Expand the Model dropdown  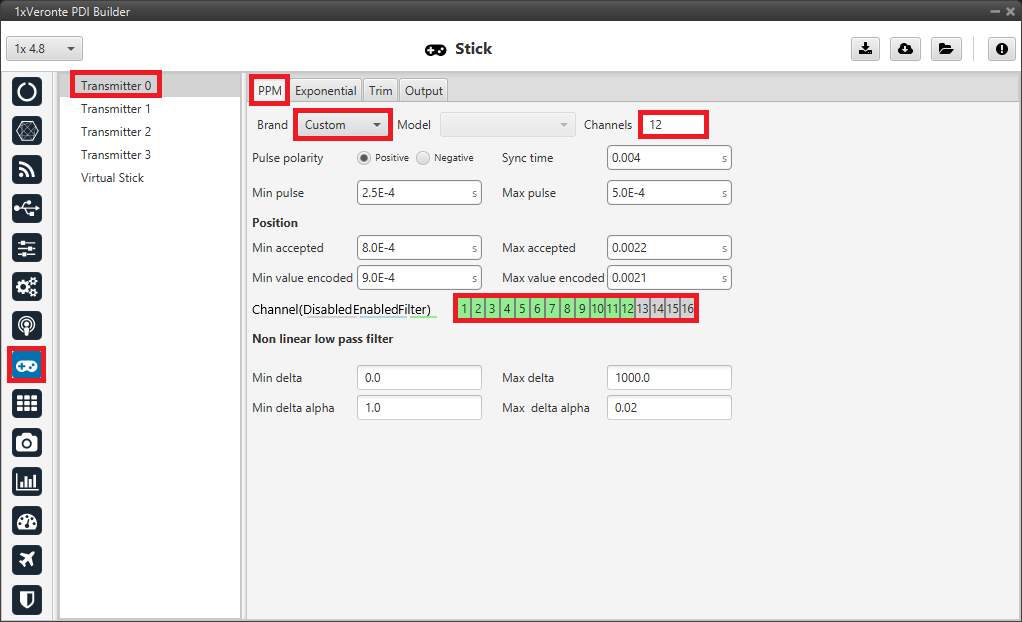[508, 125]
